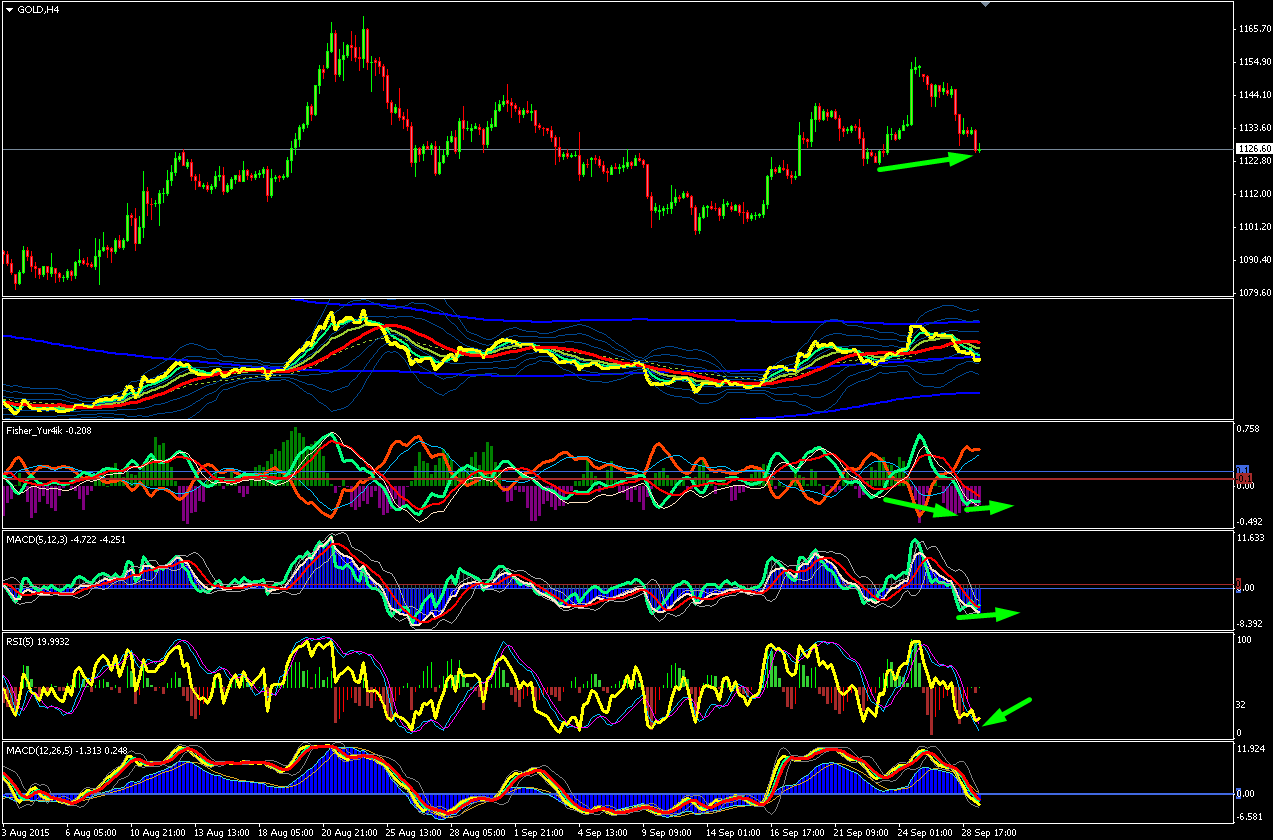The height and width of the screenshot is (840, 1273).
Task: Click time axis label 18 Aug 05:00
Action: point(286,832)
